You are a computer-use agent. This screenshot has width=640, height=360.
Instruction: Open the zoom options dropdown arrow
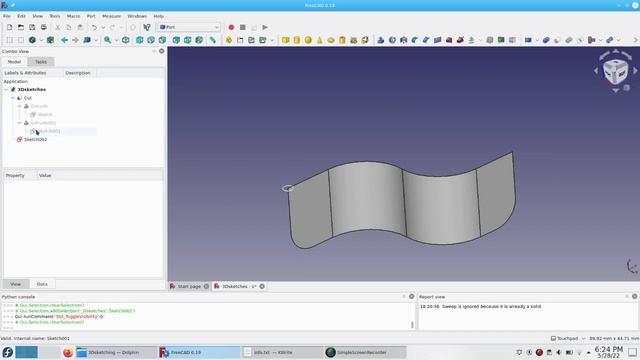coord(116,40)
